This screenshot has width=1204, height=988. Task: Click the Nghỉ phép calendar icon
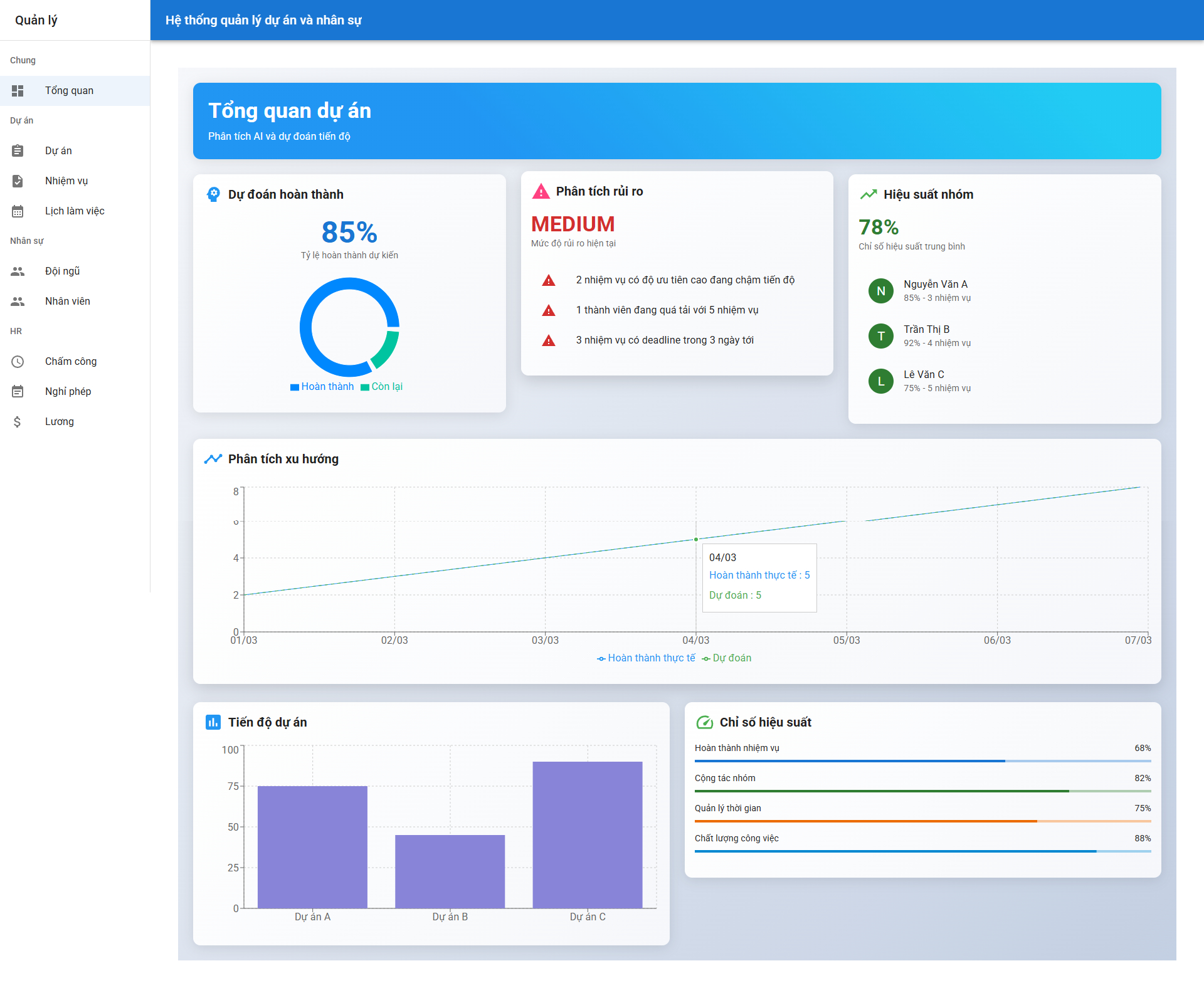(18, 392)
